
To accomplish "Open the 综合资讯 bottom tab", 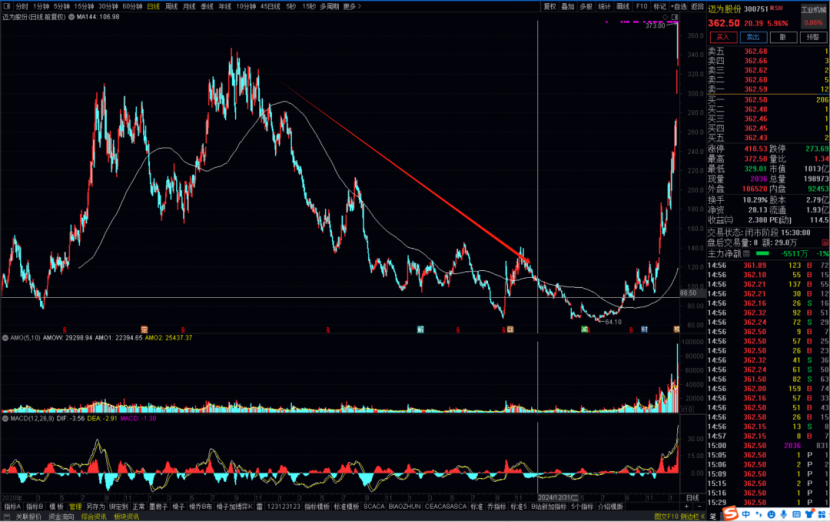I will click(x=94, y=516).
